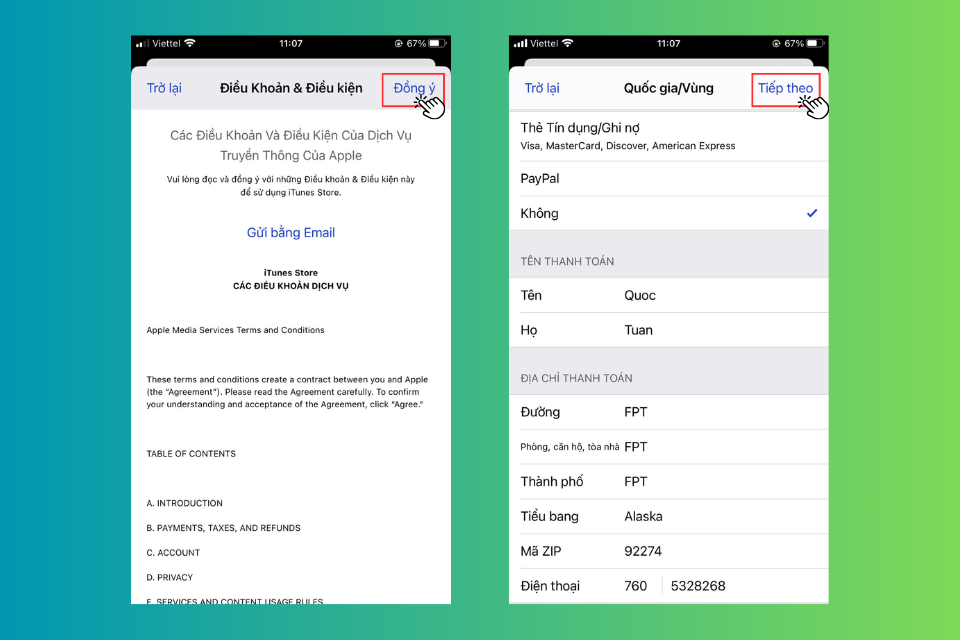The image size is (960, 640).
Task: Click Điều Khoản & Điều kiện title
Action: click(x=291, y=88)
